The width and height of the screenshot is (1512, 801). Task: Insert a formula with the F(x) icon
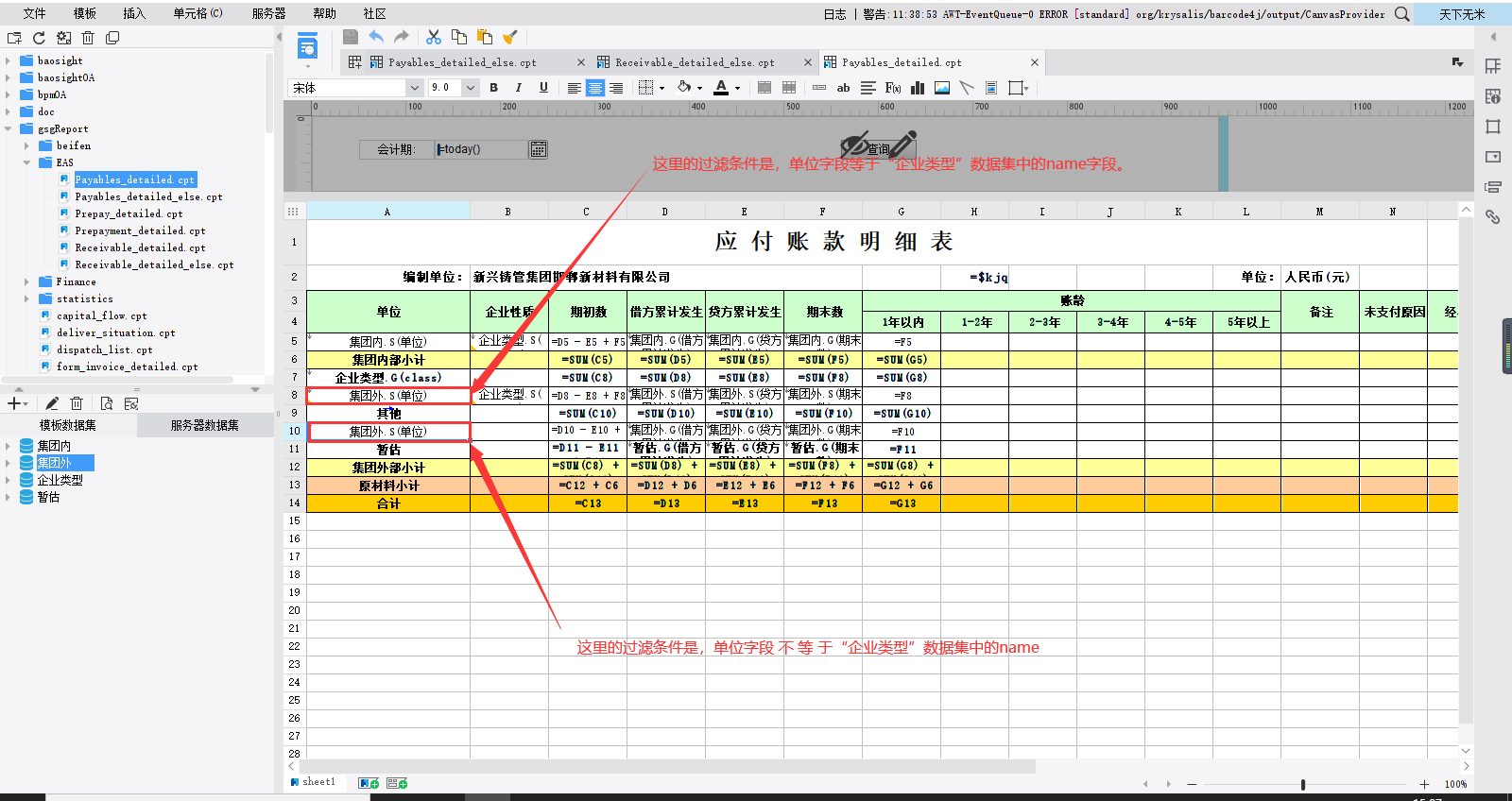point(893,88)
